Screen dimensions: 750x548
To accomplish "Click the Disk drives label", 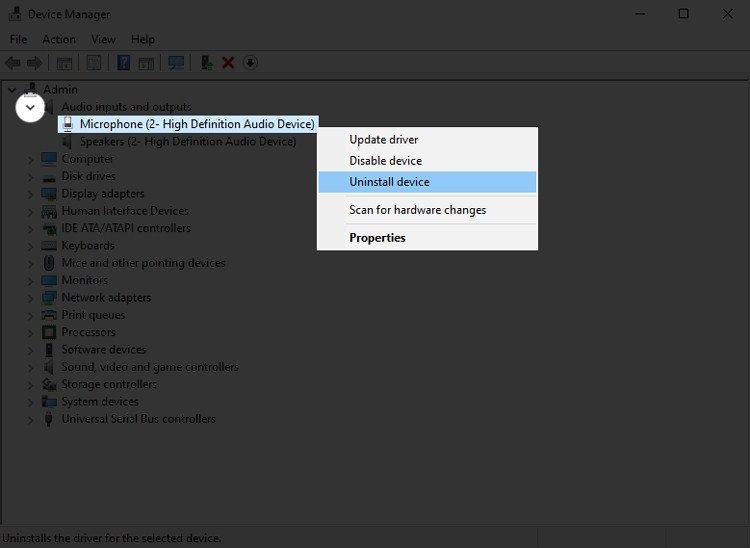I will [88, 176].
